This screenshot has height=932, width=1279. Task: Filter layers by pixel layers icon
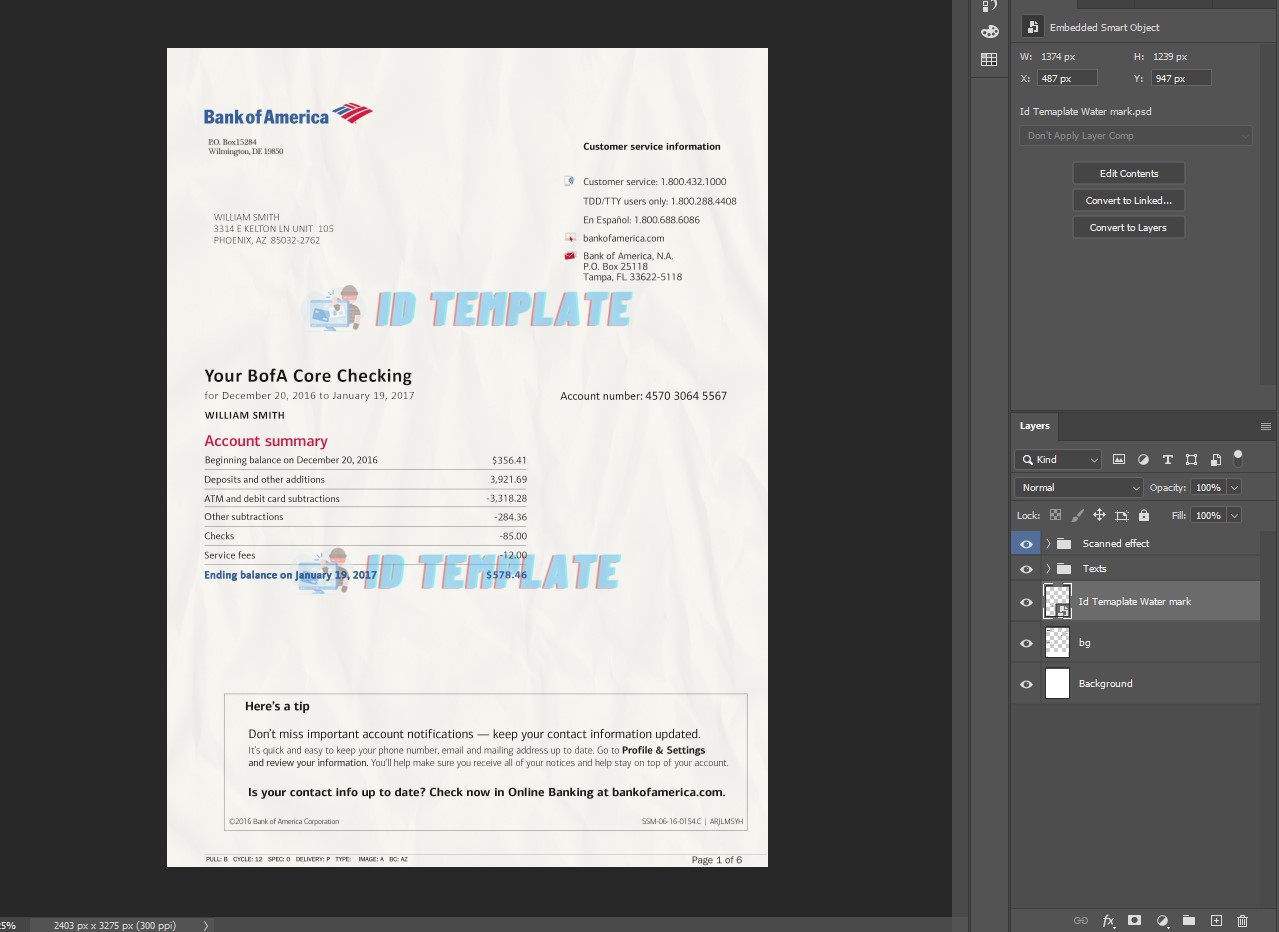pyautogui.click(x=1119, y=460)
